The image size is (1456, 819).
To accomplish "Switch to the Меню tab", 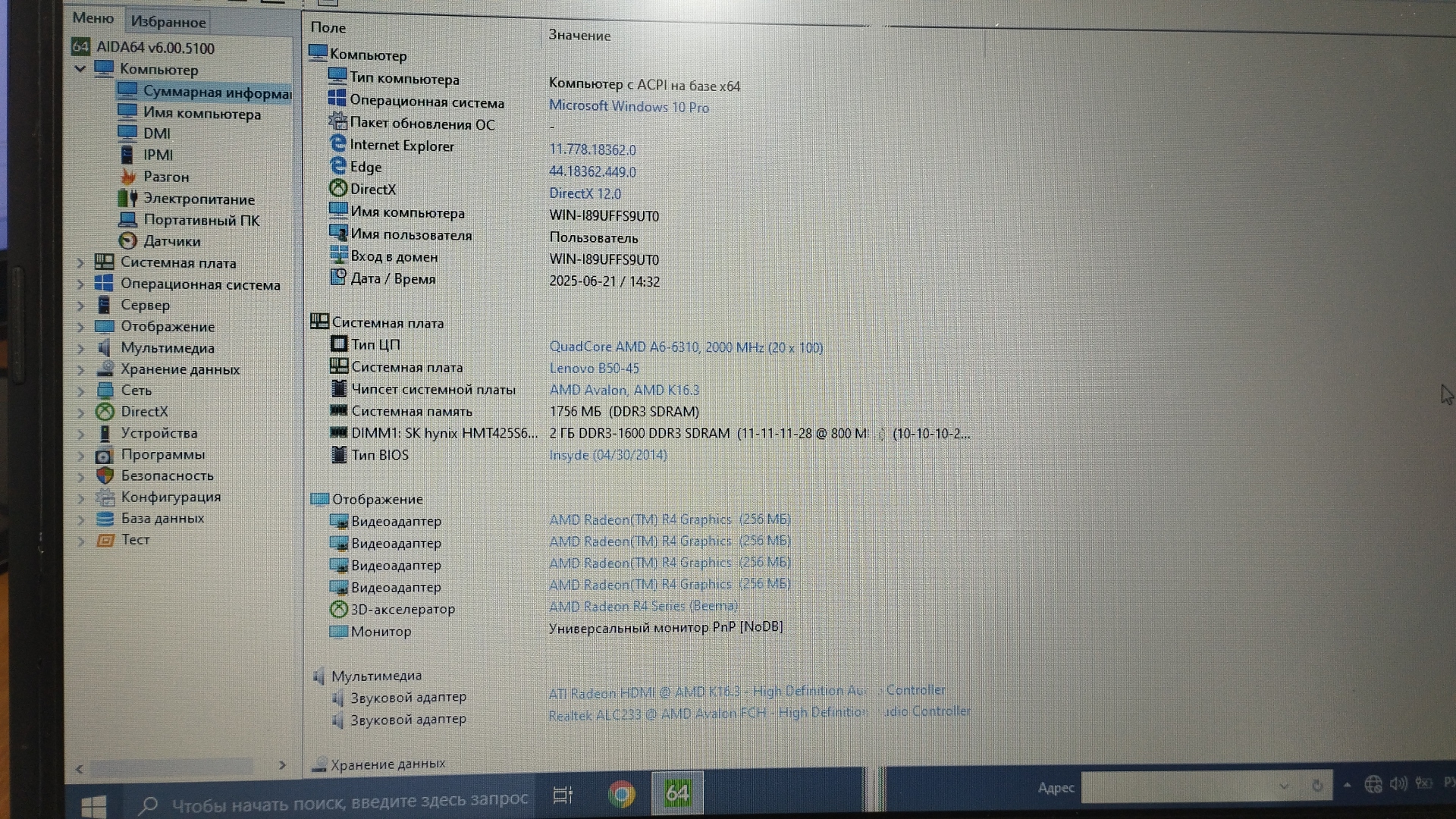I will (x=93, y=18).
